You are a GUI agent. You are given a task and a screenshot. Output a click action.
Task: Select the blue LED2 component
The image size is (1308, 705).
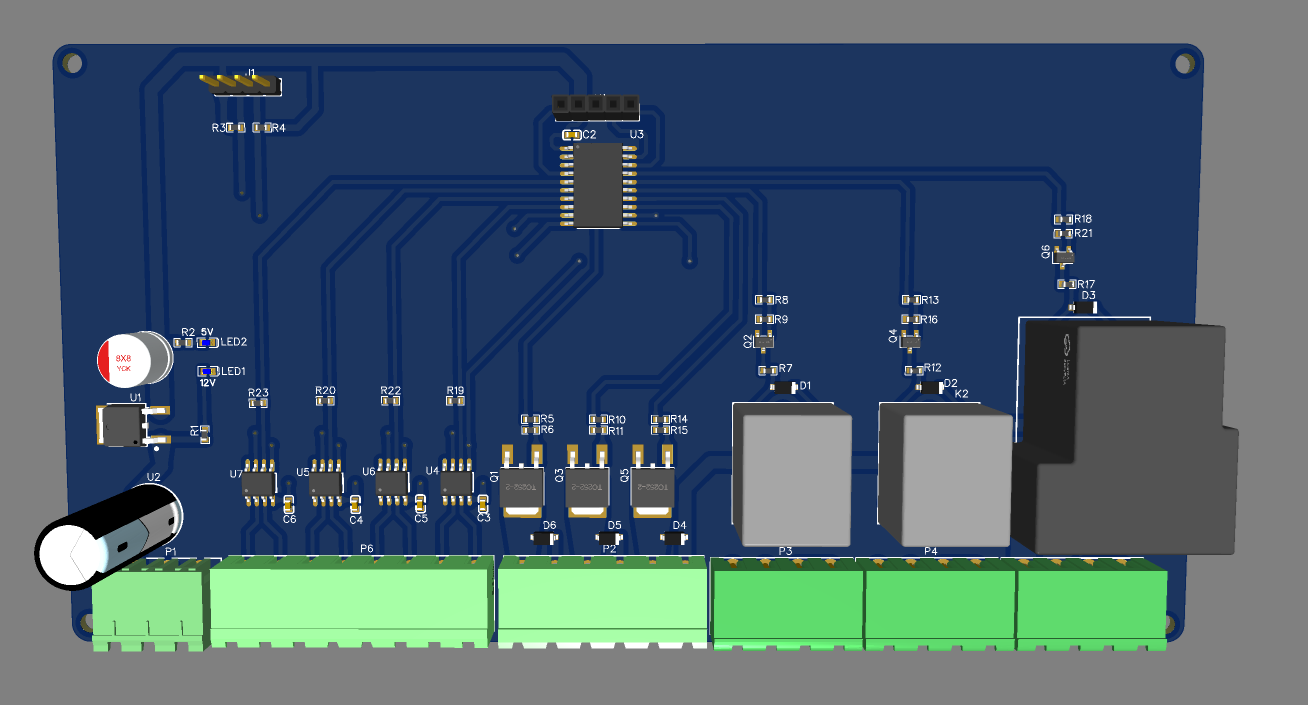pos(207,342)
